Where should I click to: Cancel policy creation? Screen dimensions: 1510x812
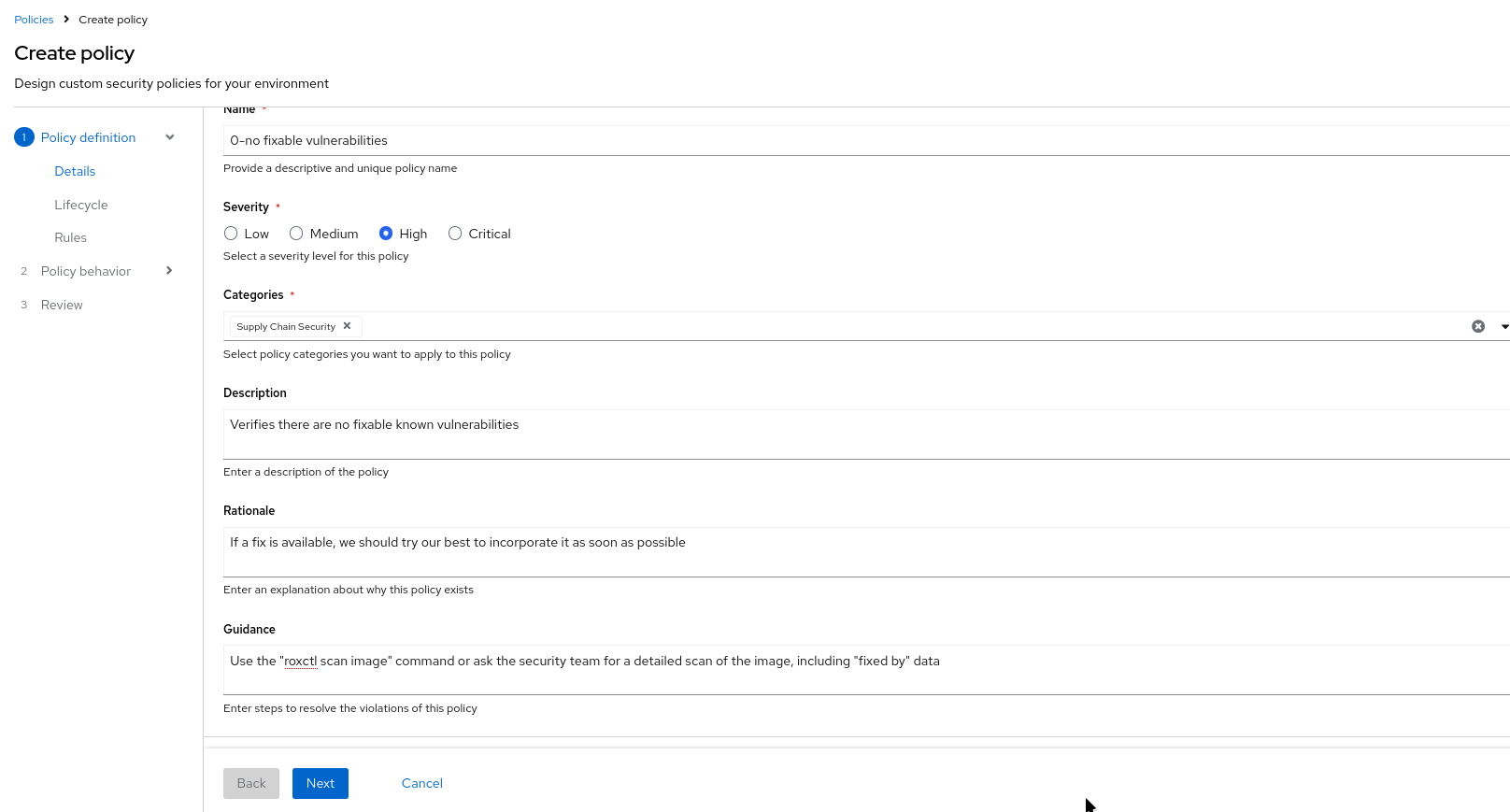coord(421,783)
